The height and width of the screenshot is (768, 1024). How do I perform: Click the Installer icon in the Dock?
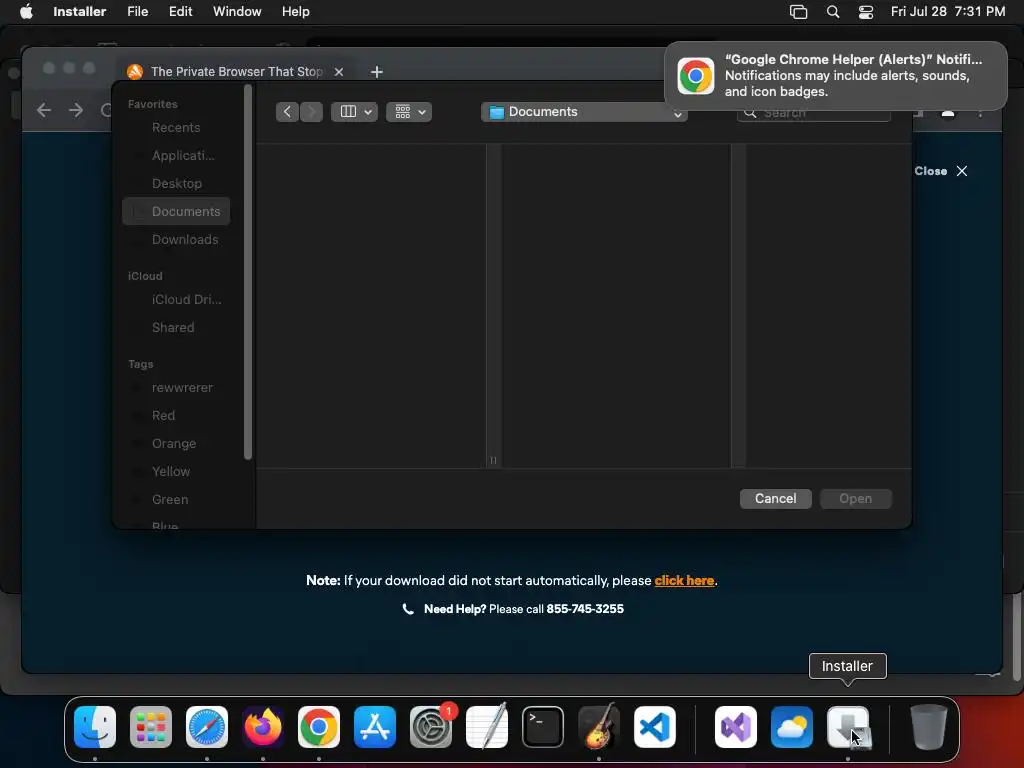848,727
